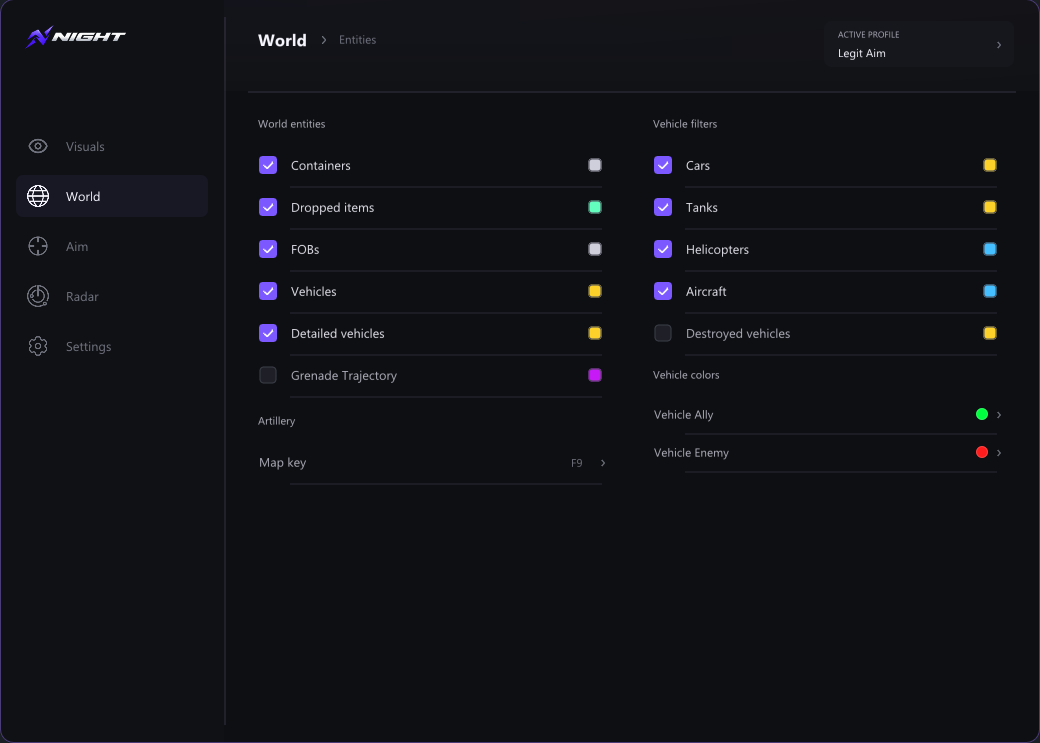Screen dimensions: 1040x743
Task: Click the World breadcrumb title
Action: coord(282,40)
